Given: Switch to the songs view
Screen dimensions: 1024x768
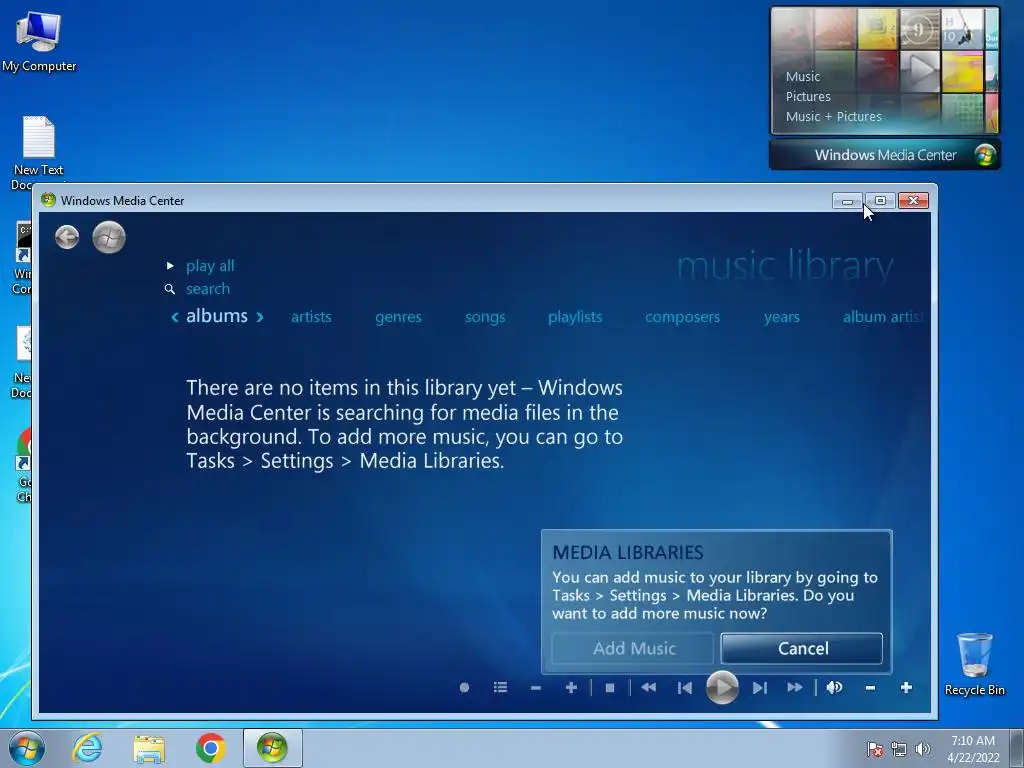Looking at the screenshot, I should point(485,317).
